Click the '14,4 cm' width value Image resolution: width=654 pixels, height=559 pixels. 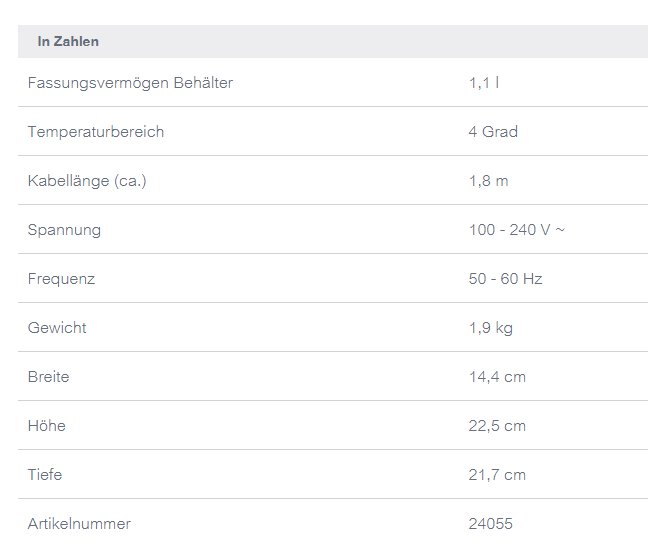tap(497, 377)
